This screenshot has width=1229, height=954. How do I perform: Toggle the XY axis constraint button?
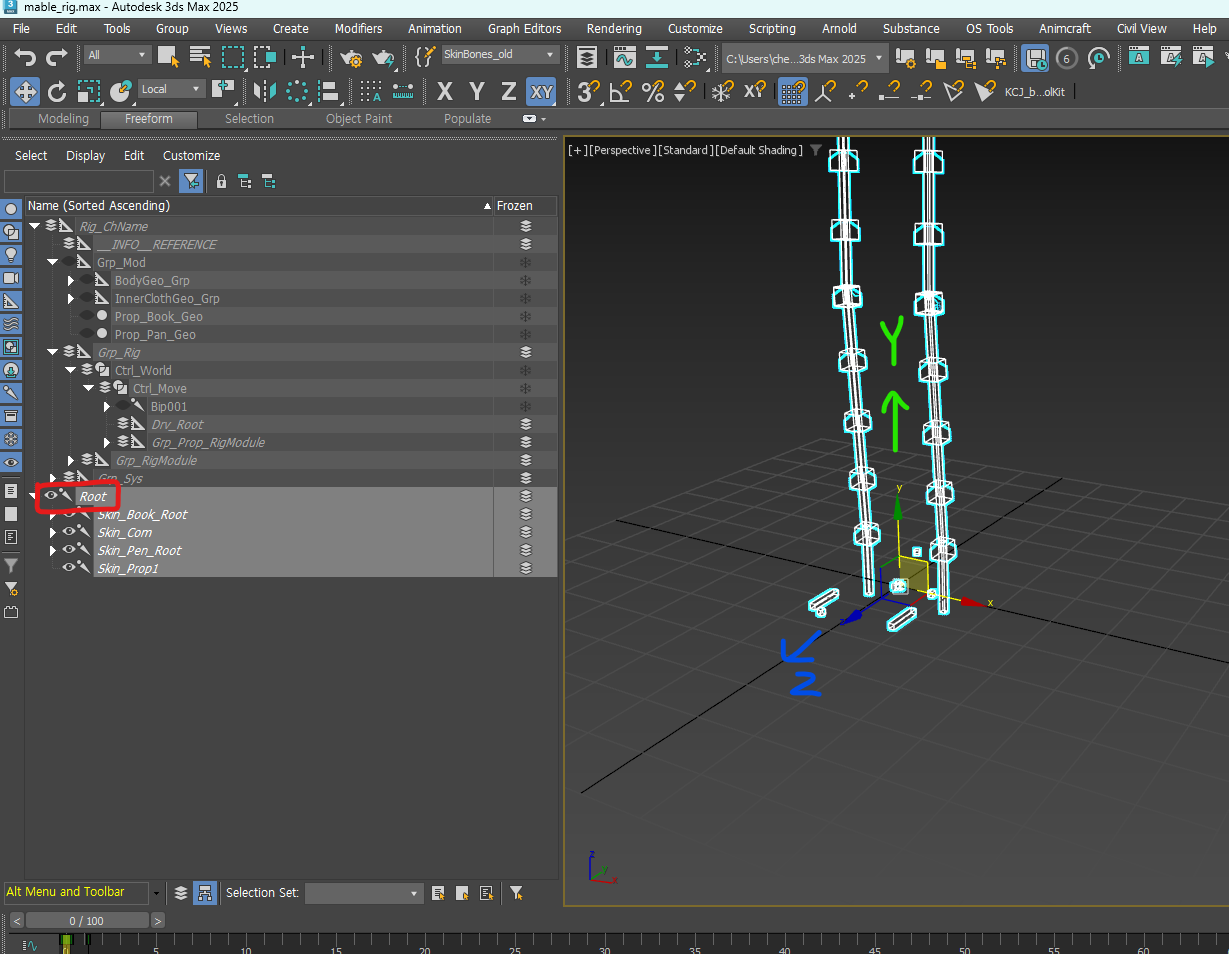pos(541,92)
